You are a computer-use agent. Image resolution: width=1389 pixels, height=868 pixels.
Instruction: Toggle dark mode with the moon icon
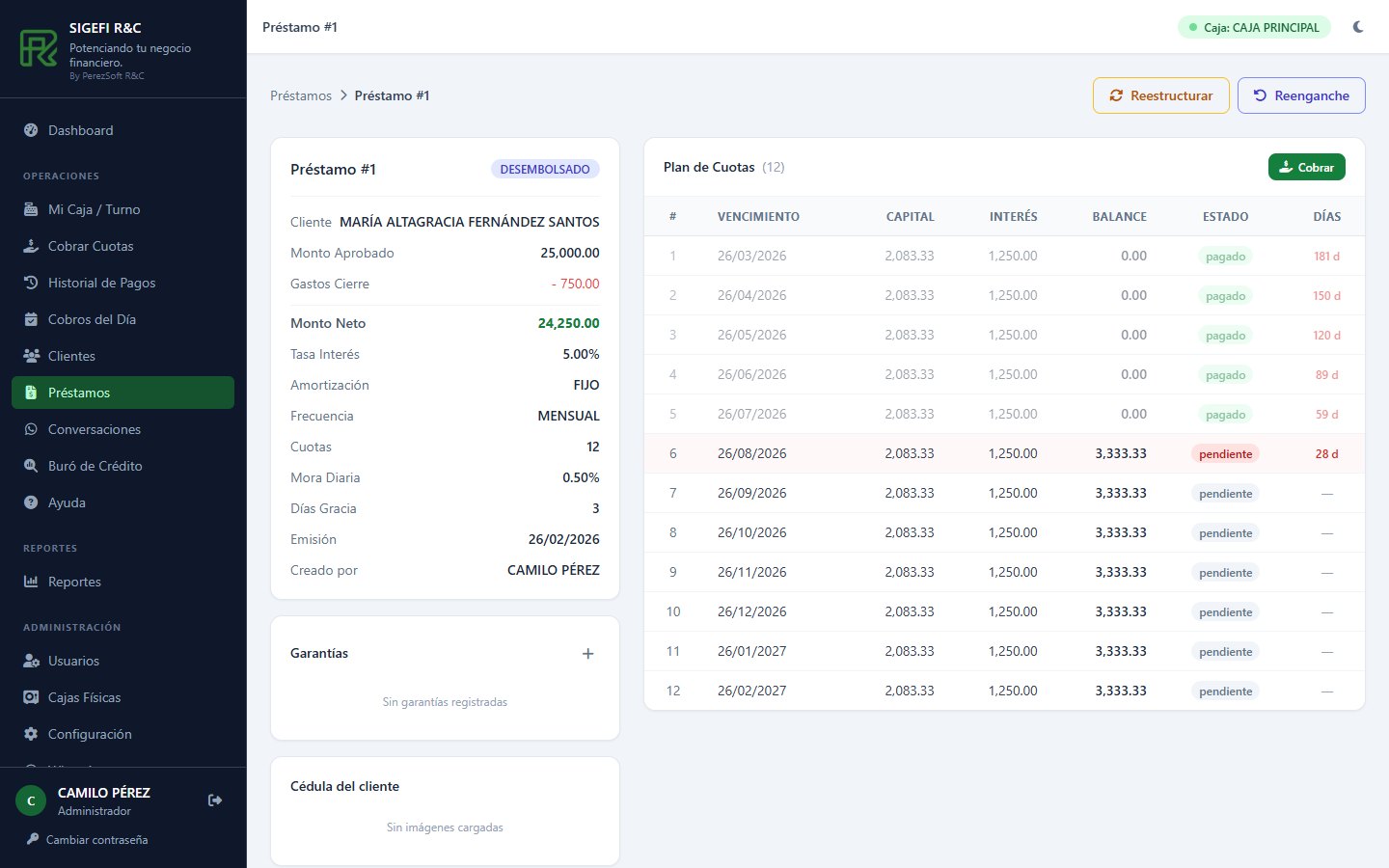[1358, 27]
